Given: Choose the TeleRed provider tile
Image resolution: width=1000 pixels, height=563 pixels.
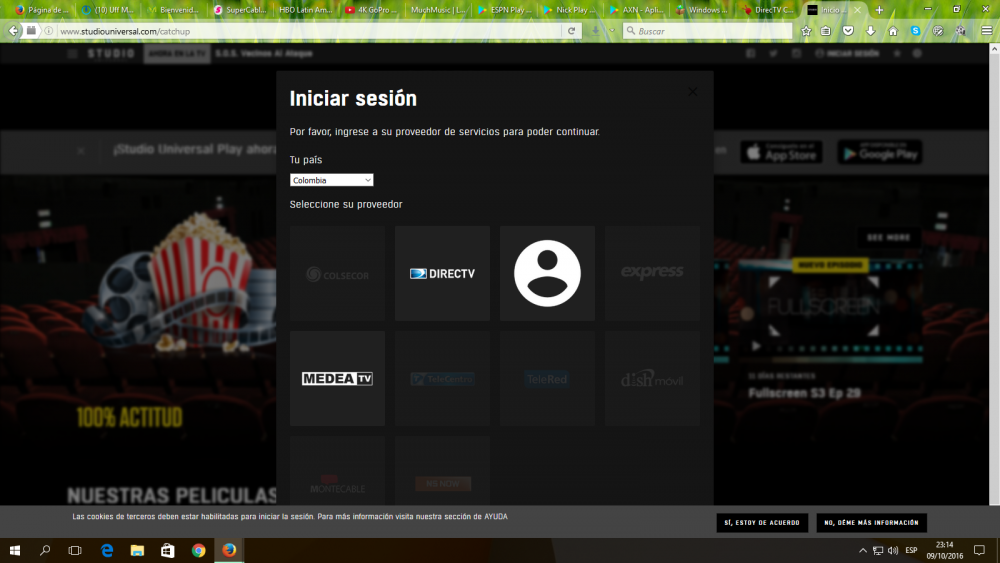Looking at the screenshot, I should [x=547, y=379].
